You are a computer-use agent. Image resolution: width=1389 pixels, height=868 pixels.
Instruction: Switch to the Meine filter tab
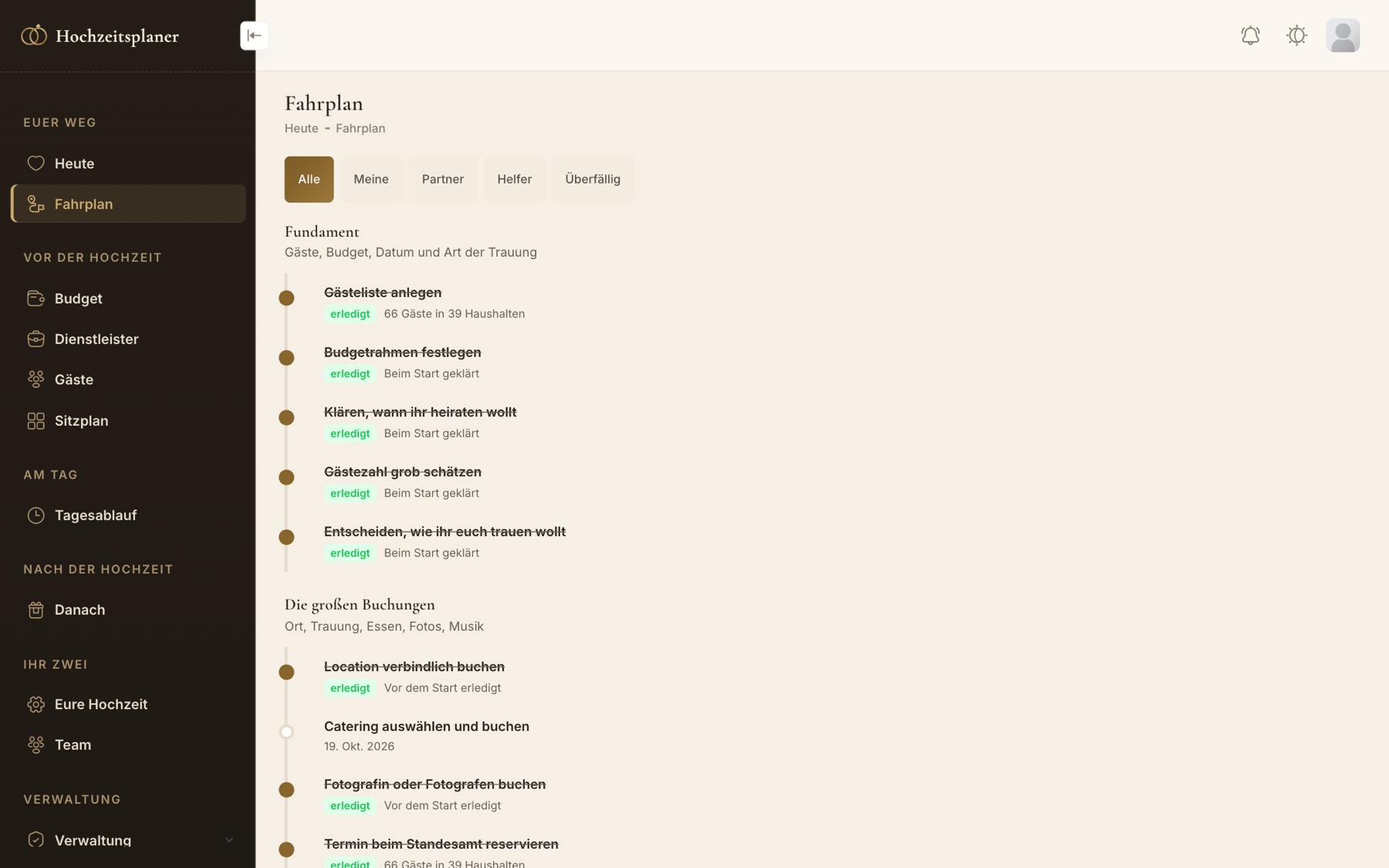pos(371,179)
